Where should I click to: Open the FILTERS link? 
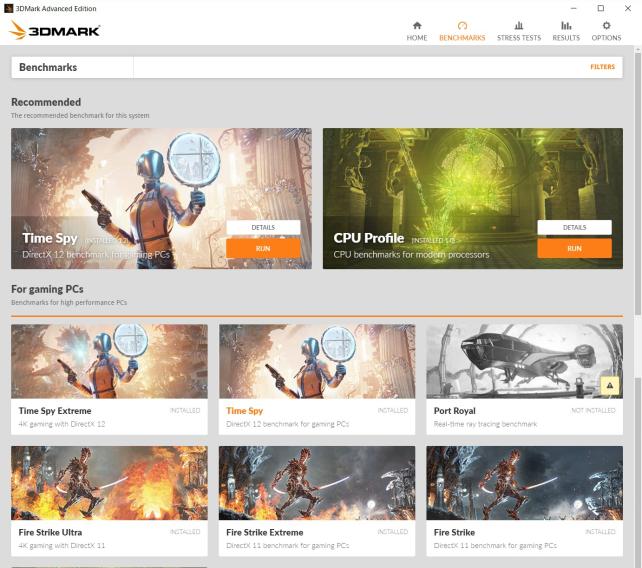[602, 67]
